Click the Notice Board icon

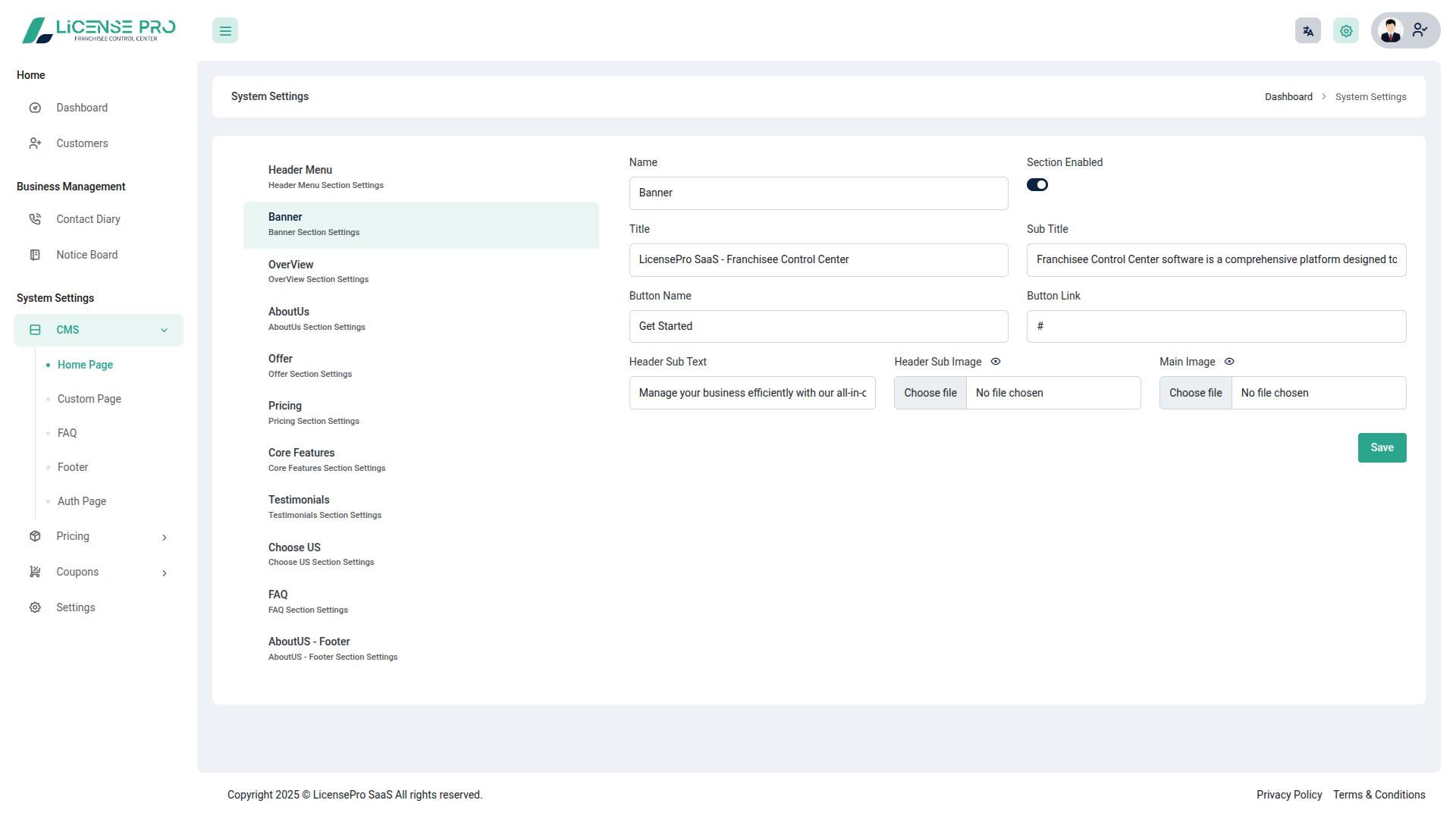[35, 255]
